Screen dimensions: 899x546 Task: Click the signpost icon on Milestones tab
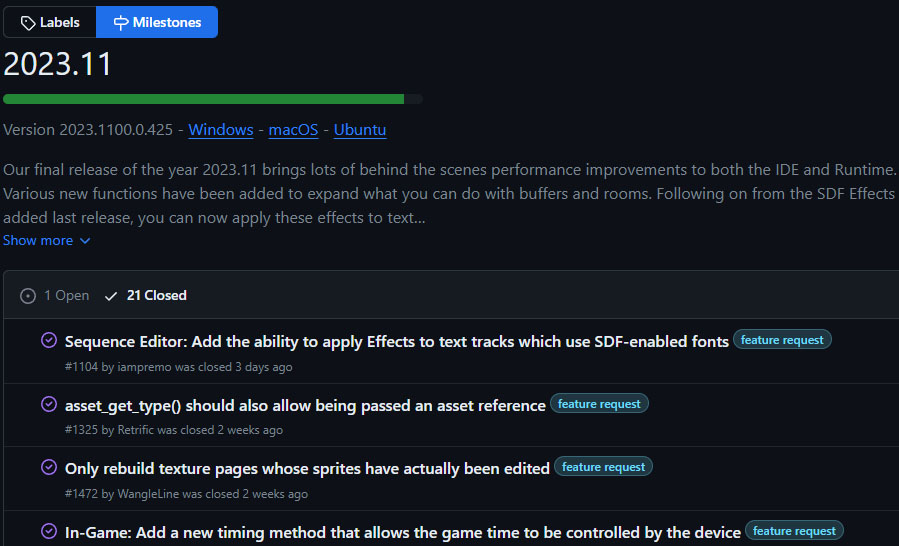click(x=120, y=22)
